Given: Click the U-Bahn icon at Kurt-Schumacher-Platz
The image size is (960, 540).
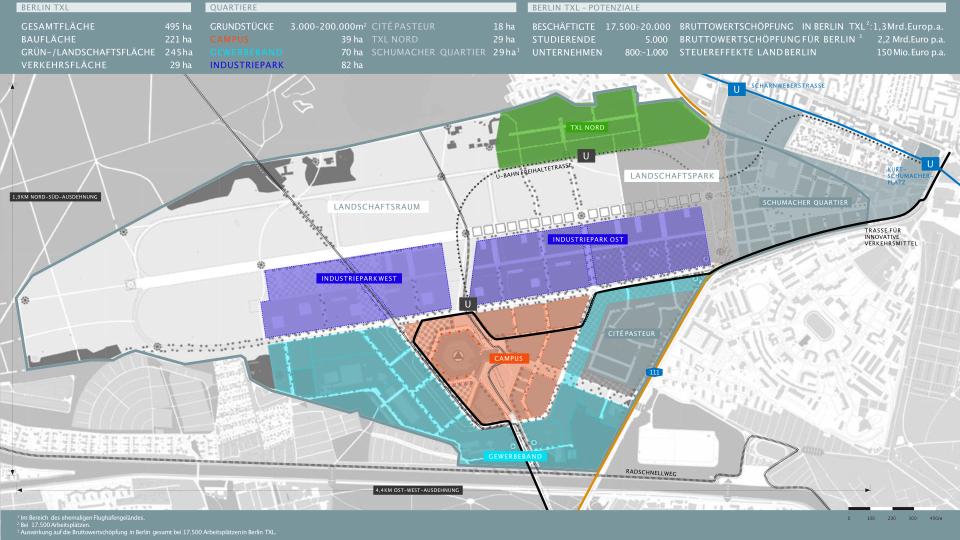Looking at the screenshot, I should pos(930,164).
